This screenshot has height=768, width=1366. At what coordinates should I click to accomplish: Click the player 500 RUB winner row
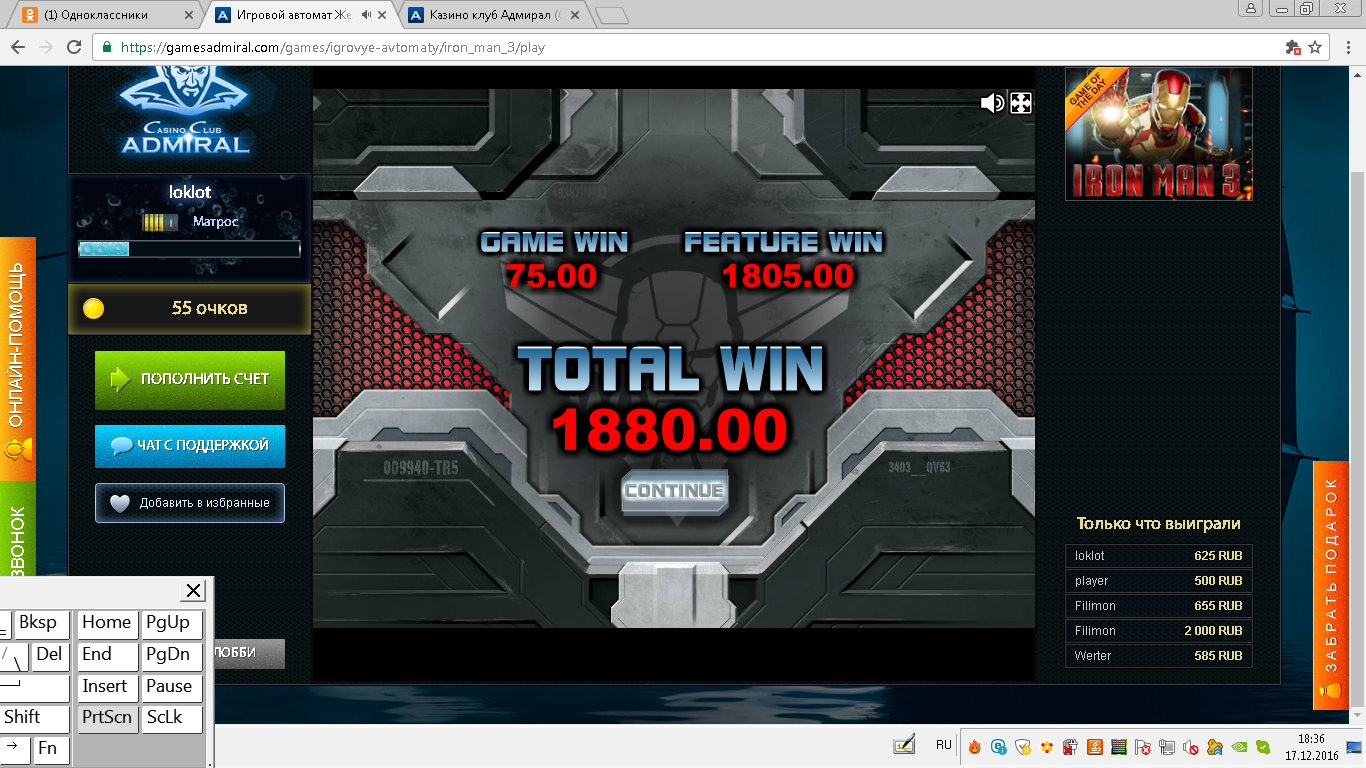[1159, 581]
